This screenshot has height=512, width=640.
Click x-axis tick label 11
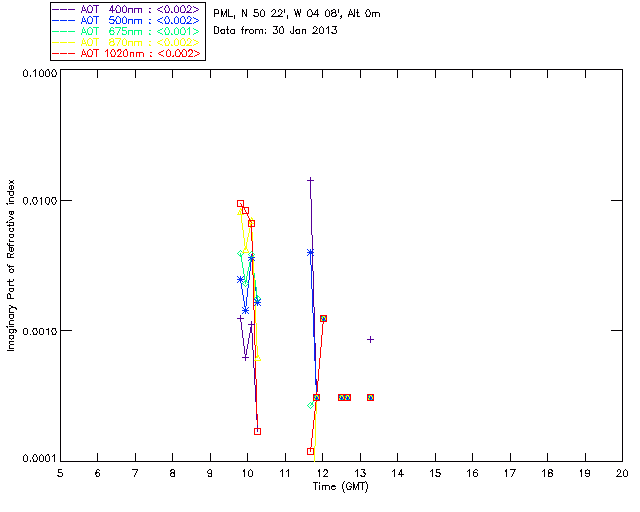click(x=285, y=473)
